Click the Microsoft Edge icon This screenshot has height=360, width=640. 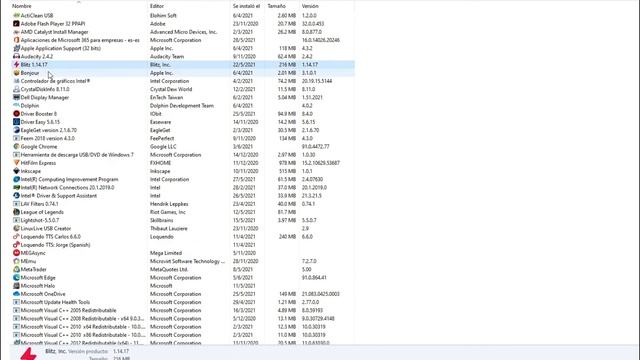(x=16, y=277)
